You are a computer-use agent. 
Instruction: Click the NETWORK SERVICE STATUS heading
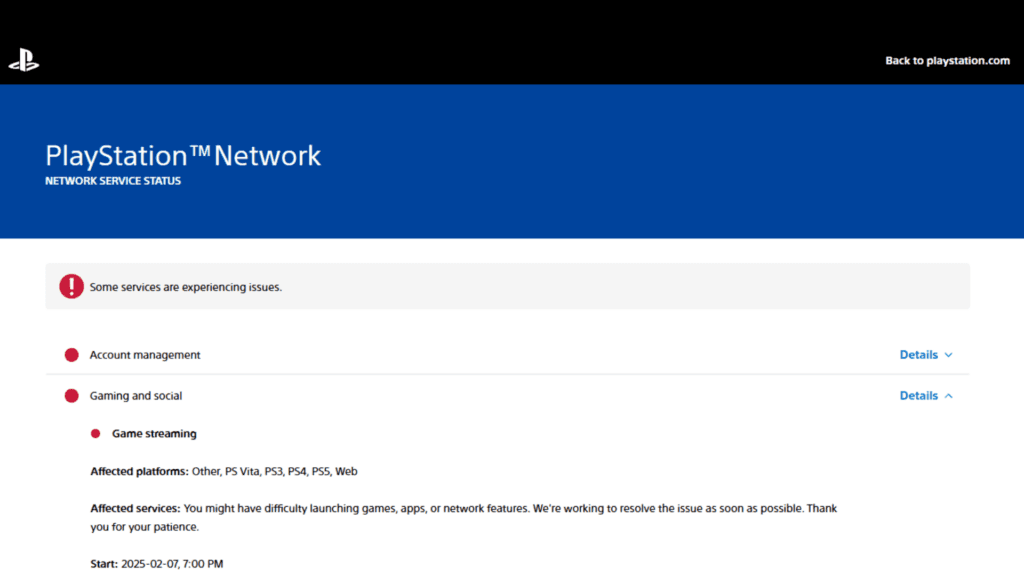coord(113,180)
